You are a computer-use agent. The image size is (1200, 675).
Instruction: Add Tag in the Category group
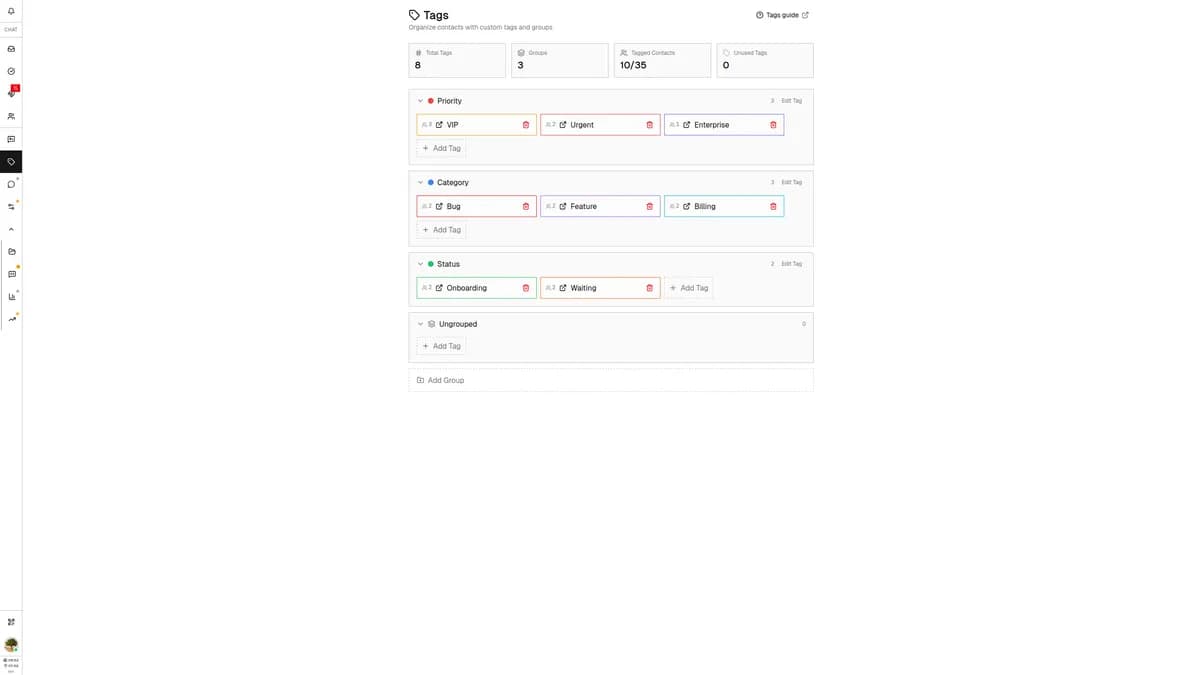[441, 230]
